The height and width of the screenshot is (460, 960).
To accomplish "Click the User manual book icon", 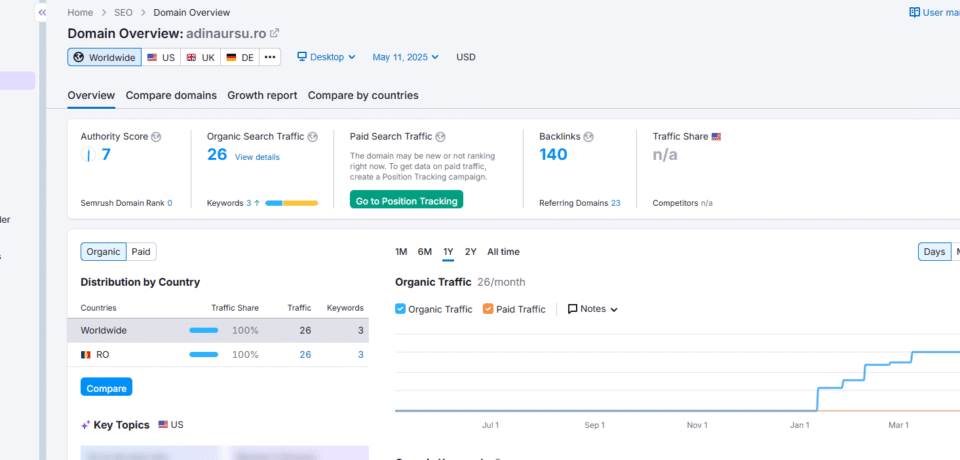I will point(914,12).
